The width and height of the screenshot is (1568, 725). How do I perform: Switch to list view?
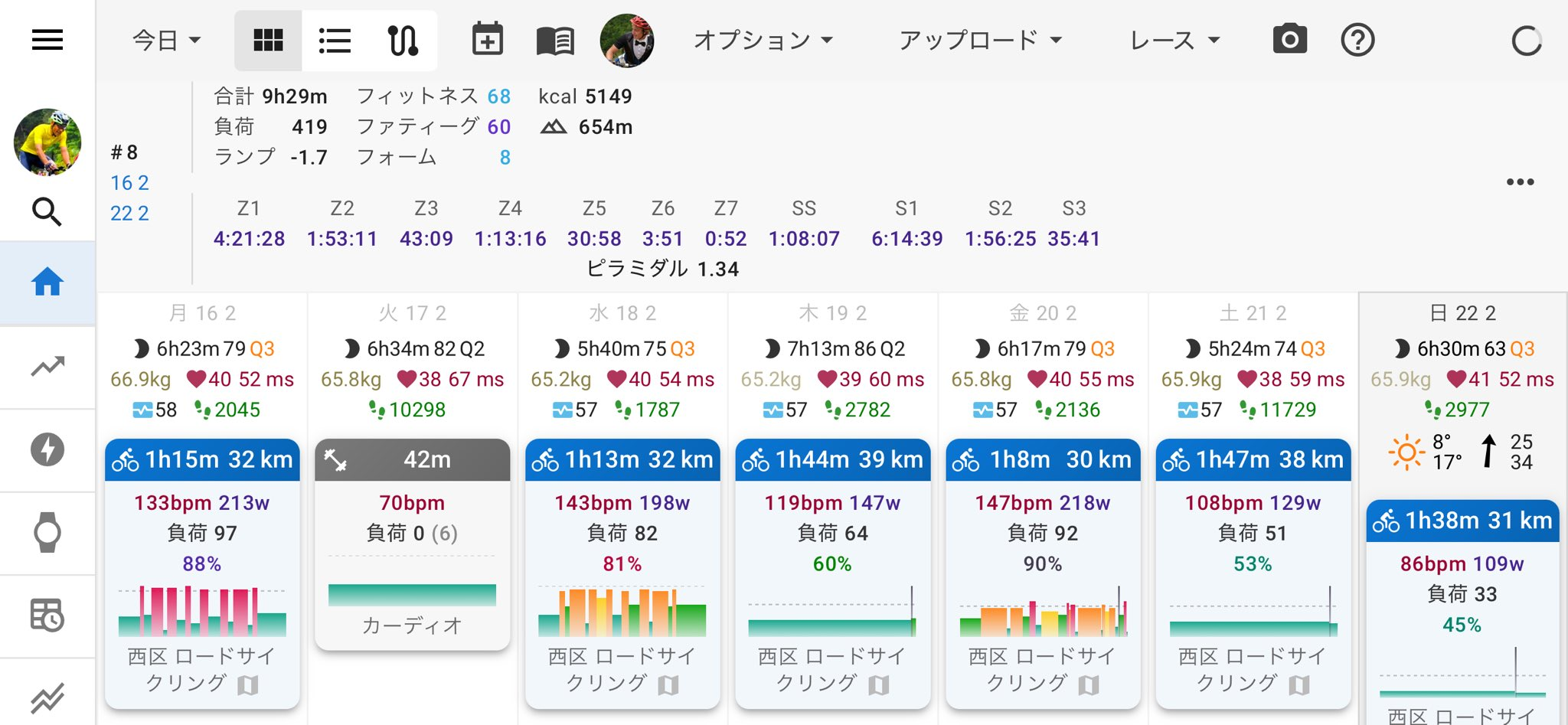(335, 40)
